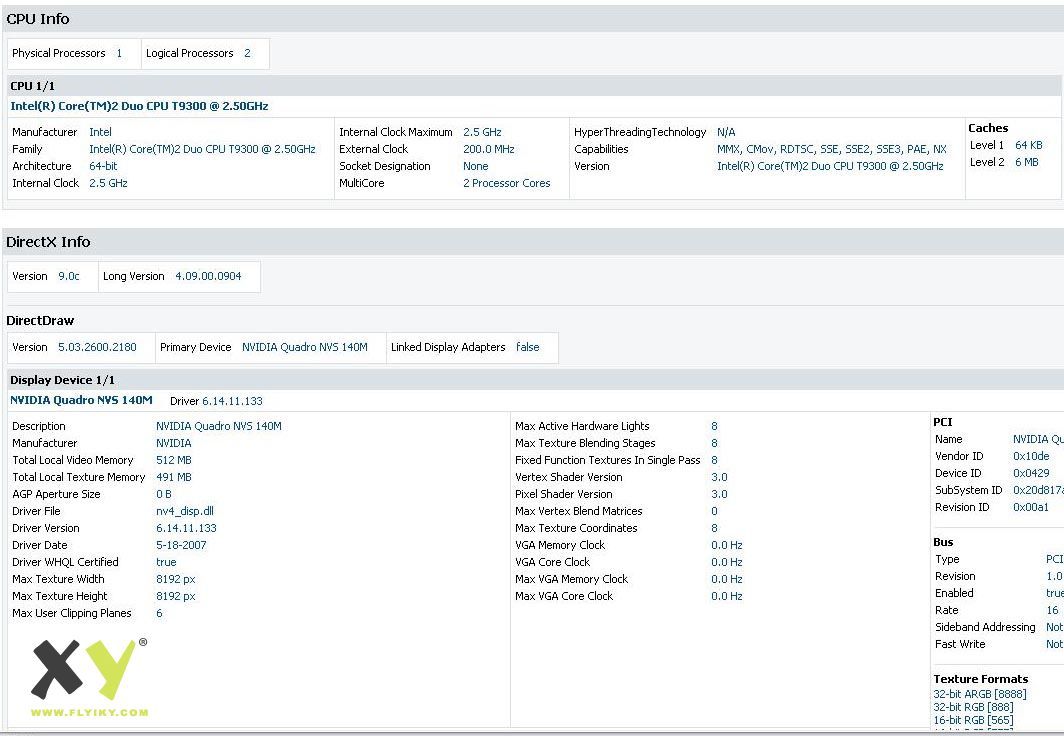The image size is (1064, 736).
Task: Select the Max Texture Blending Stages value
Action: 715,443
